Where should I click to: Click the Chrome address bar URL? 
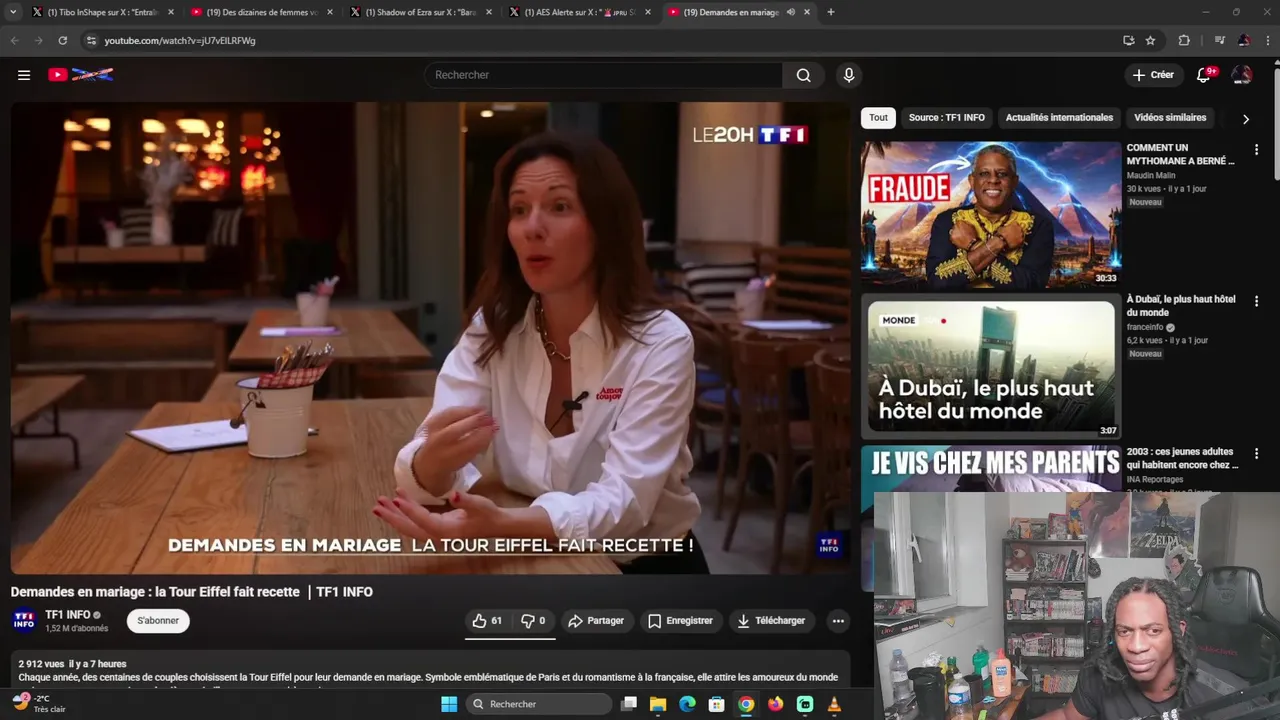point(180,41)
